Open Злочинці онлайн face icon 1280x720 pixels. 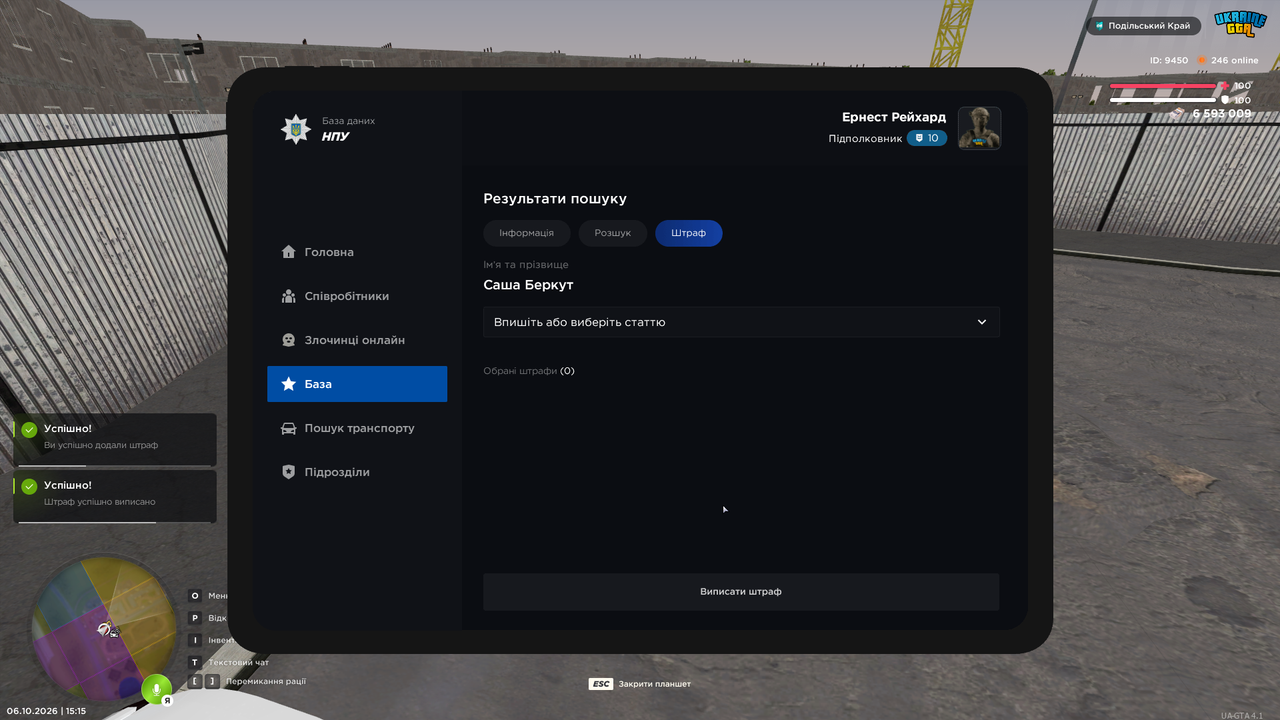[x=289, y=340]
